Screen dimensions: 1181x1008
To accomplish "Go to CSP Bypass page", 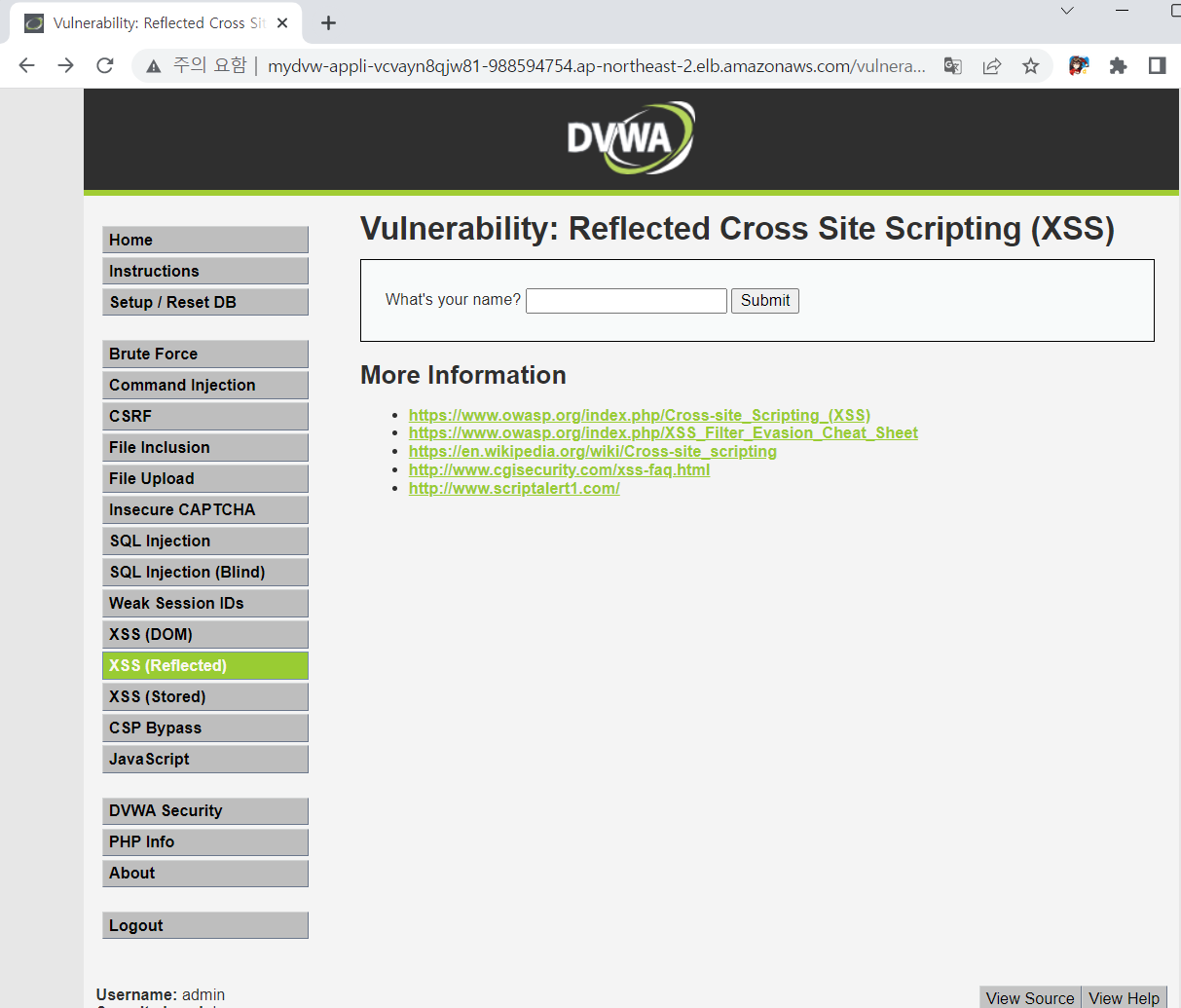I will click(x=205, y=728).
